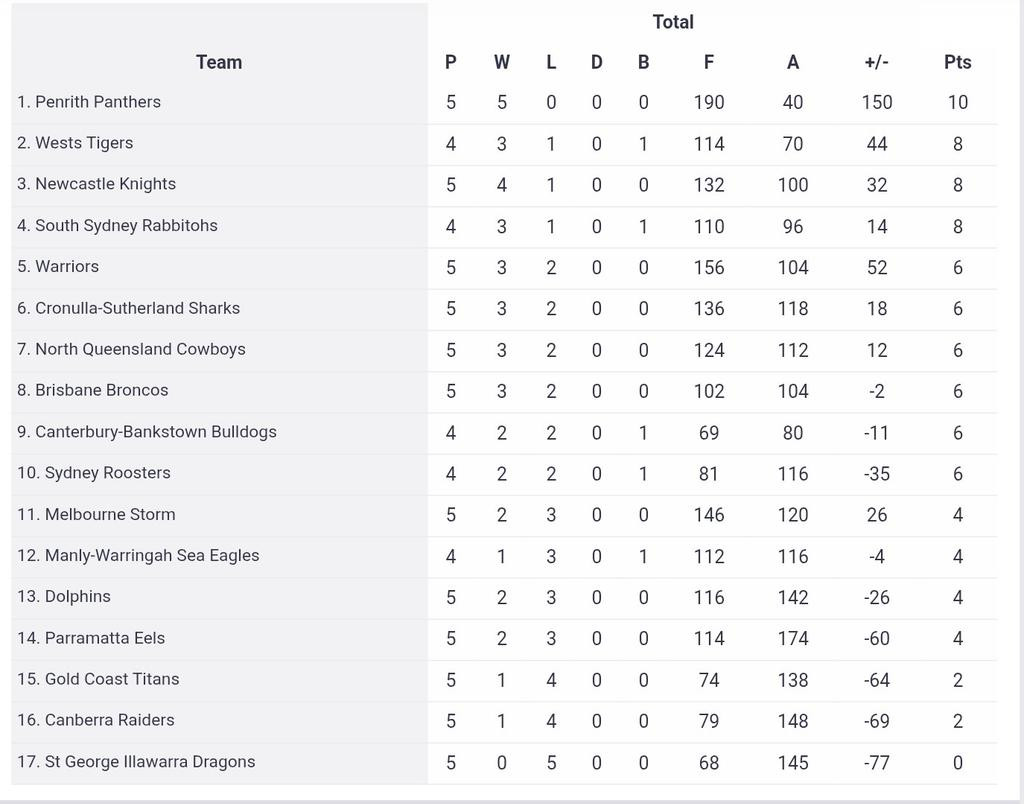Screen dimensions: 1024x804
Task: Click the W wins column header
Action: coord(501,62)
